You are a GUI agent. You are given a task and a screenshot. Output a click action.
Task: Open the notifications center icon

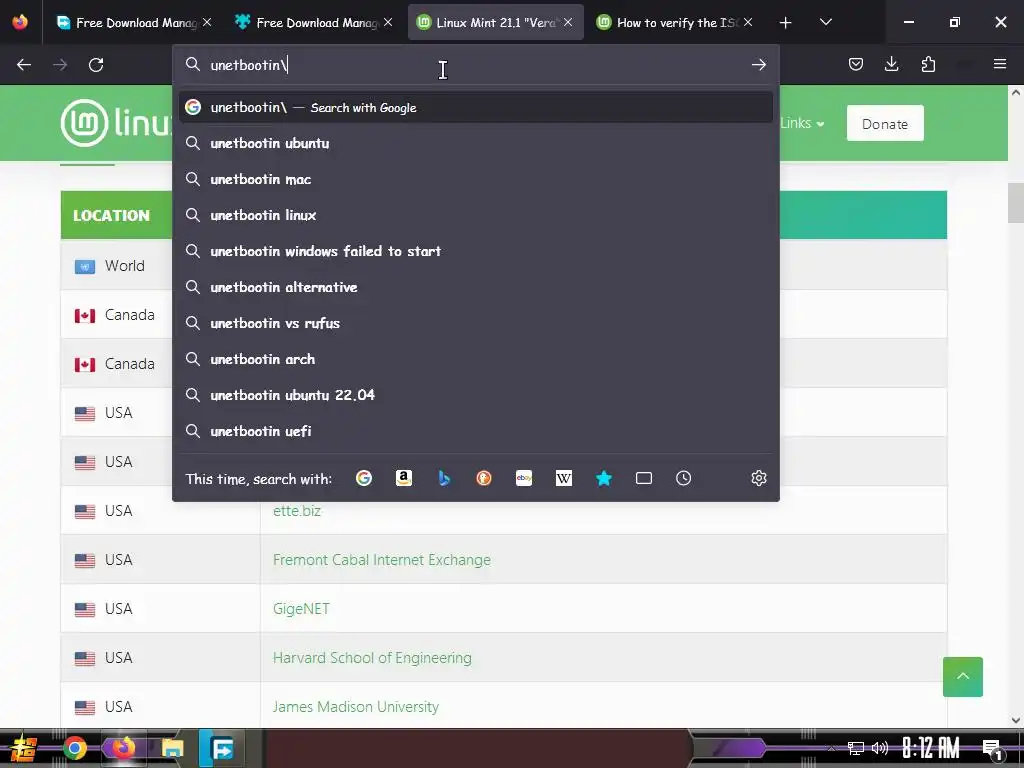click(992, 748)
